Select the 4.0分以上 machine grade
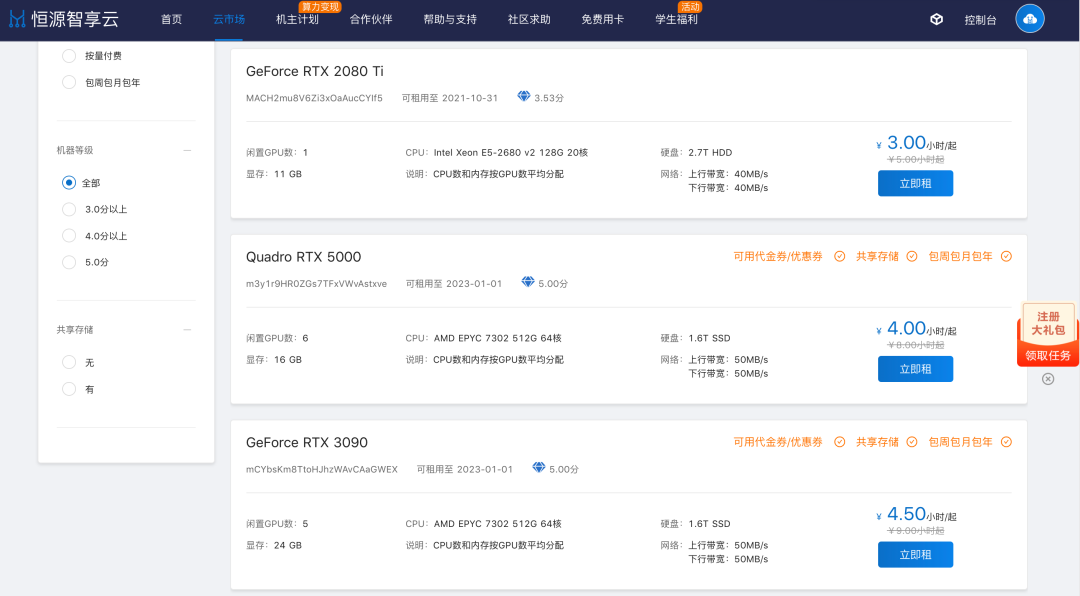Image resolution: width=1080 pixels, height=596 pixels. (x=69, y=236)
